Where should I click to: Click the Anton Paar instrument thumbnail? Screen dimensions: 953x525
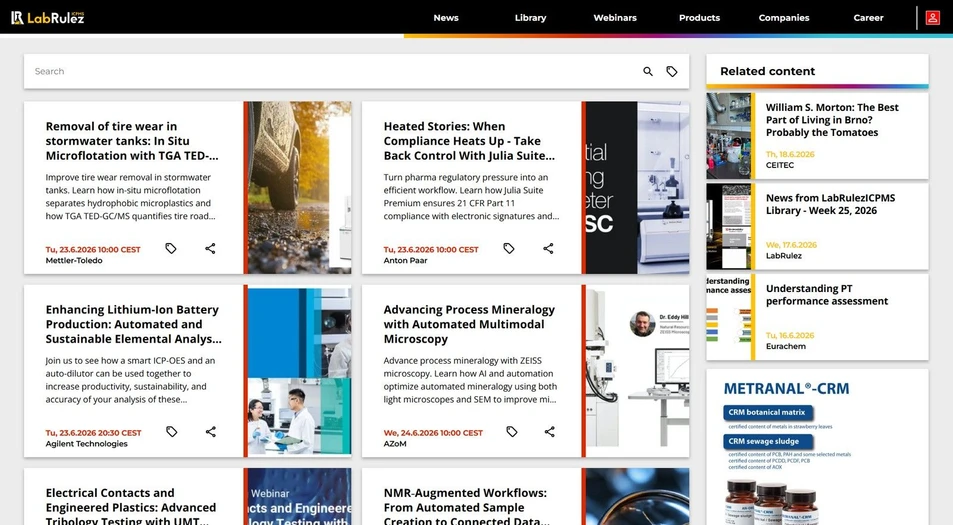(x=638, y=188)
